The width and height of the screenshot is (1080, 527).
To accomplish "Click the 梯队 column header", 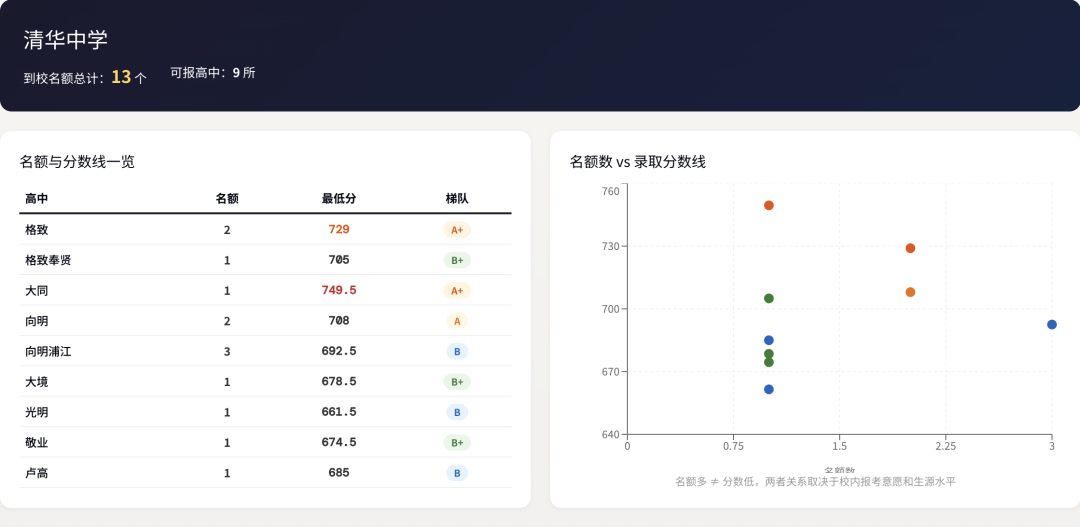I will [457, 199].
